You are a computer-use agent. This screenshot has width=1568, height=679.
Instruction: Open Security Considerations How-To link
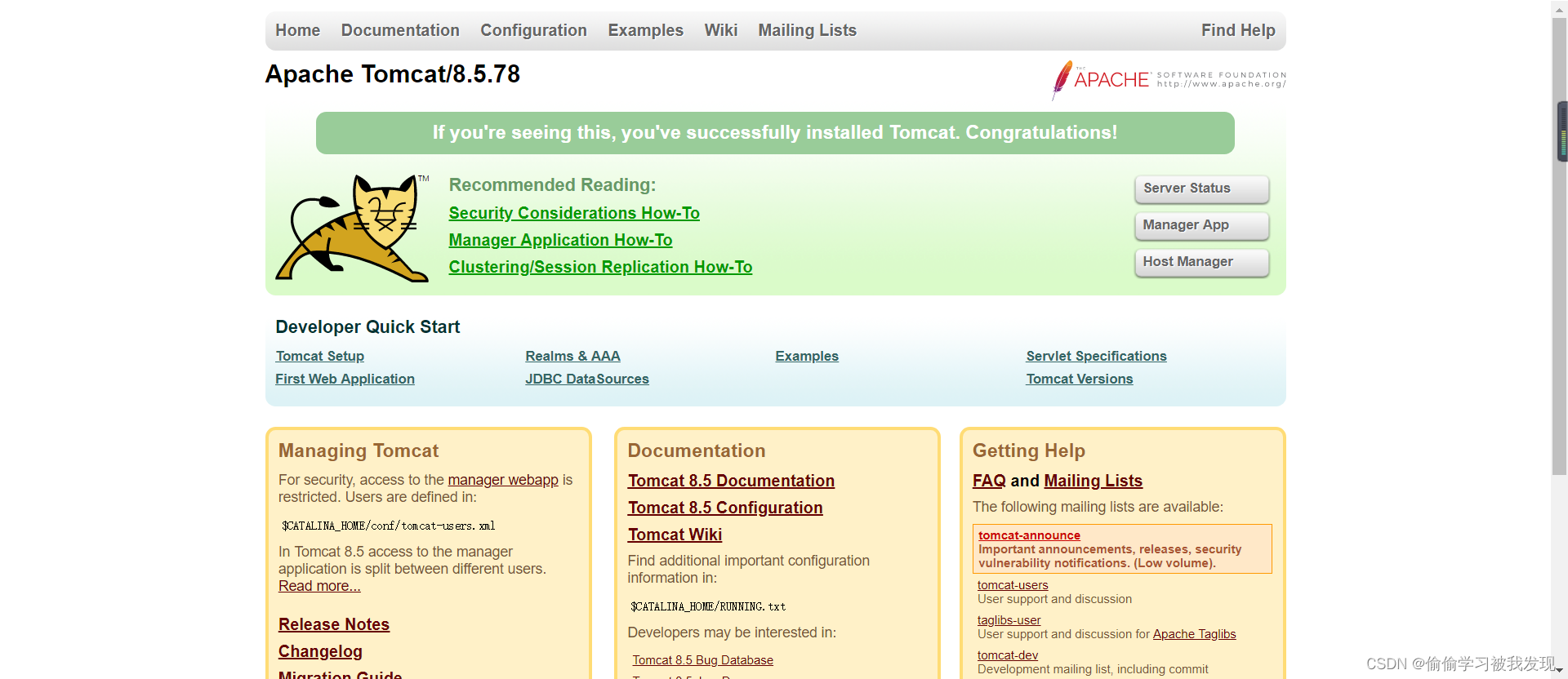point(574,213)
